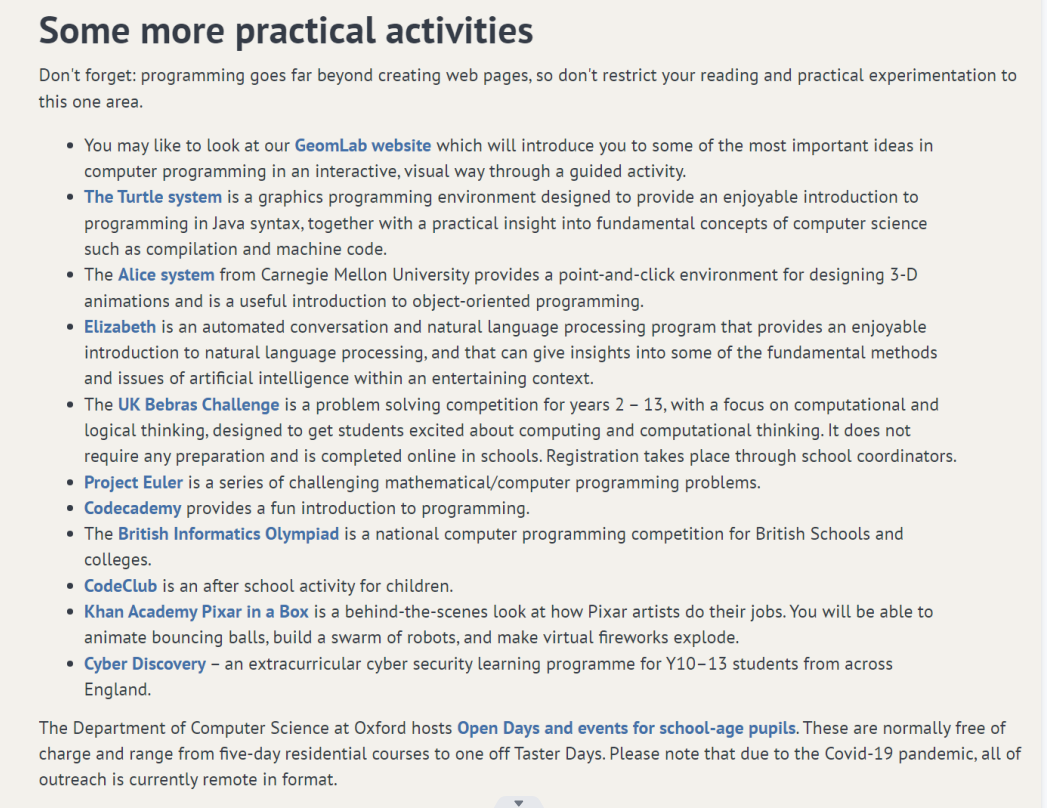Open the GeomLab website link
This screenshot has height=808, width=1047.
coord(363,145)
